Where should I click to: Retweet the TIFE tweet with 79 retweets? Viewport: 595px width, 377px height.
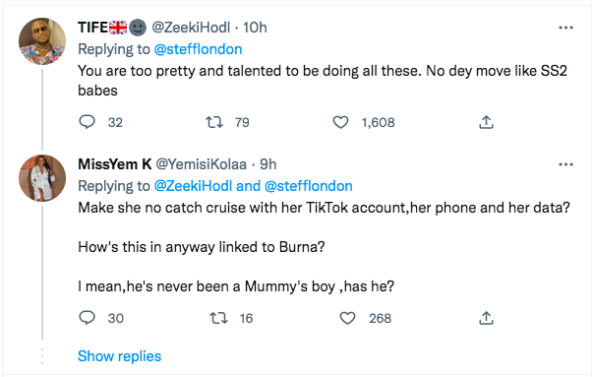point(214,122)
